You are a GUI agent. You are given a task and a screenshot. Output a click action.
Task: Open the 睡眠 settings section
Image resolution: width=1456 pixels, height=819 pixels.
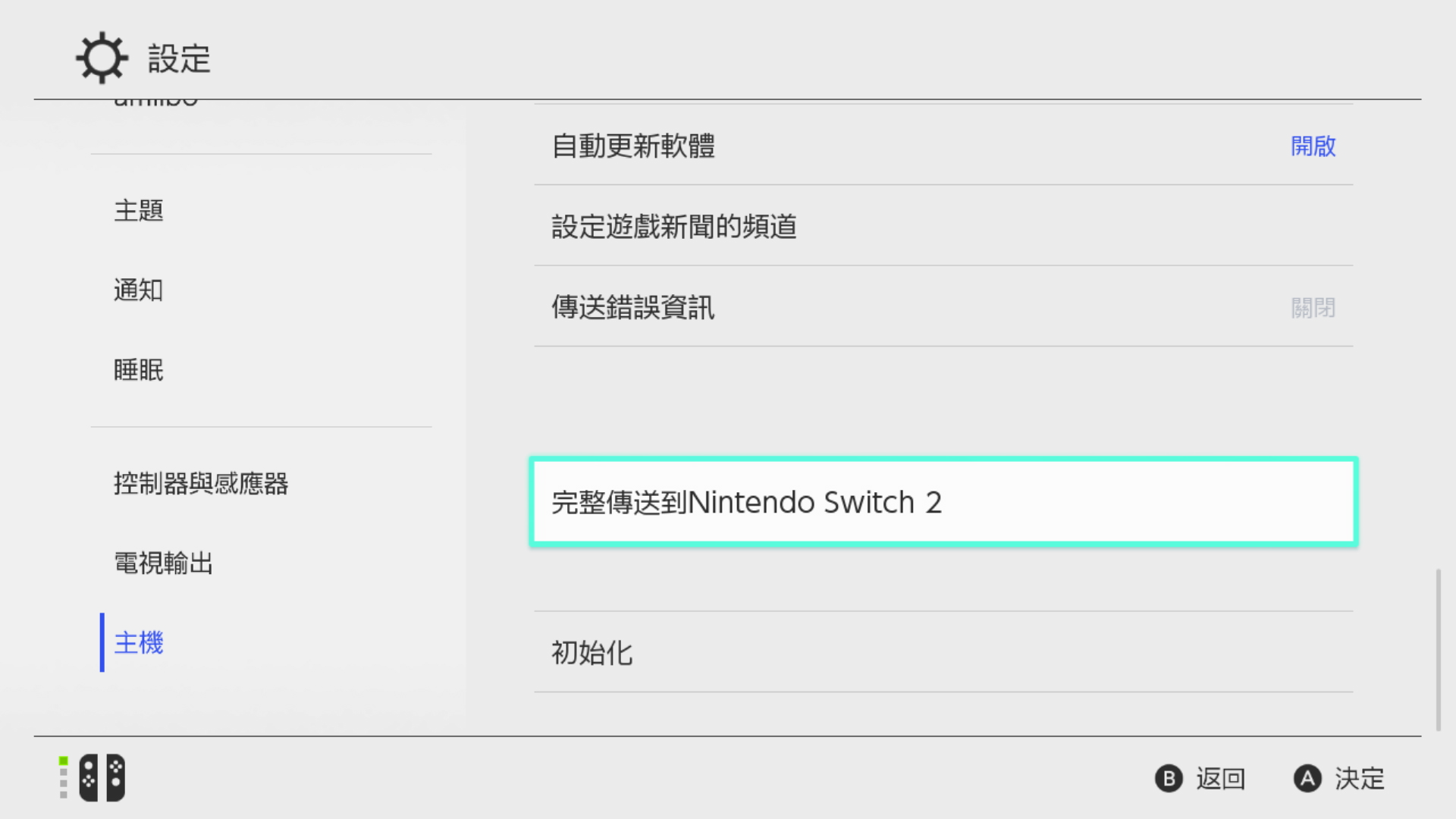click(x=138, y=370)
